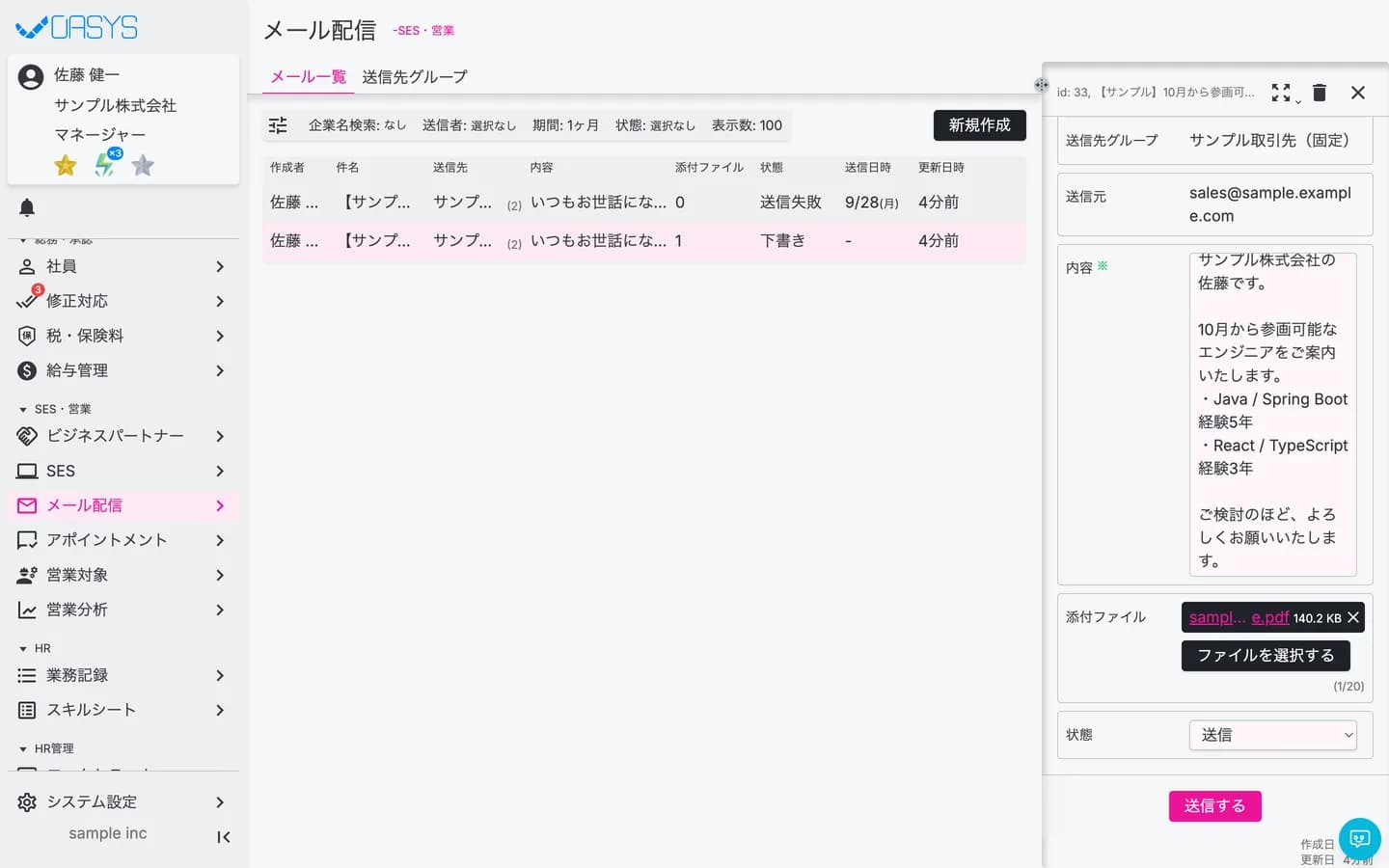The width and height of the screenshot is (1389, 868).
Task: Open the chat support bubble
Action: click(x=1360, y=838)
